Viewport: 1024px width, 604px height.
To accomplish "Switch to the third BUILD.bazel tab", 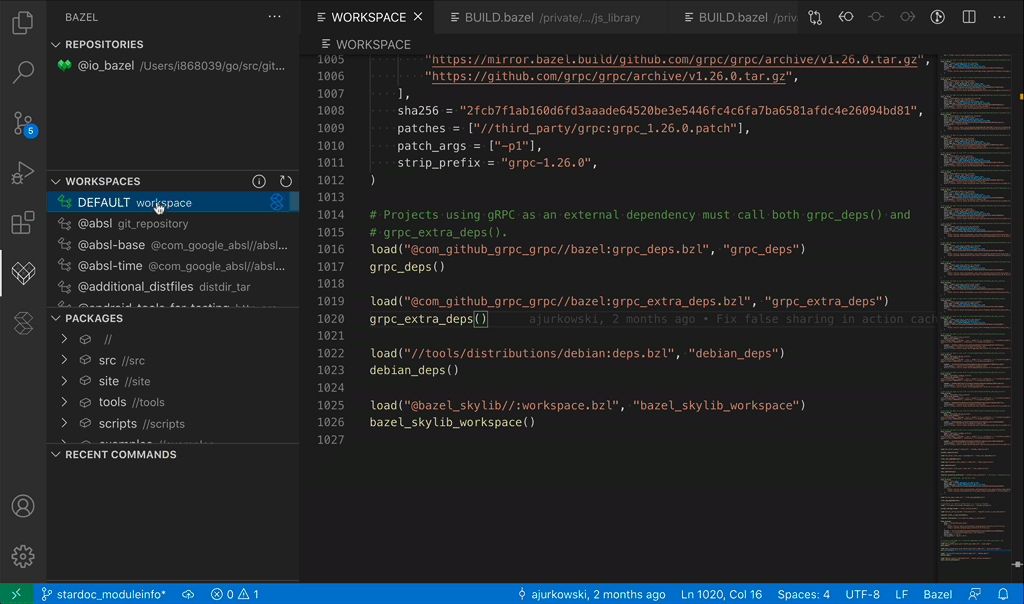I will pos(733,17).
